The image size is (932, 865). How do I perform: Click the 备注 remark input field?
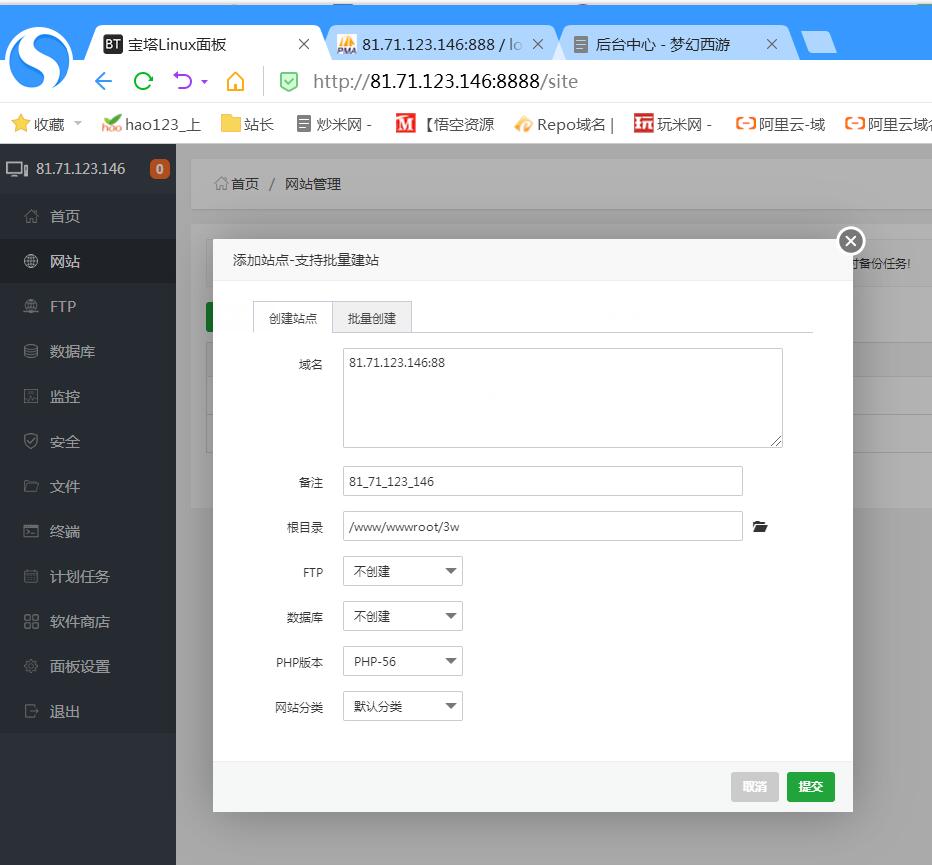click(x=542, y=481)
